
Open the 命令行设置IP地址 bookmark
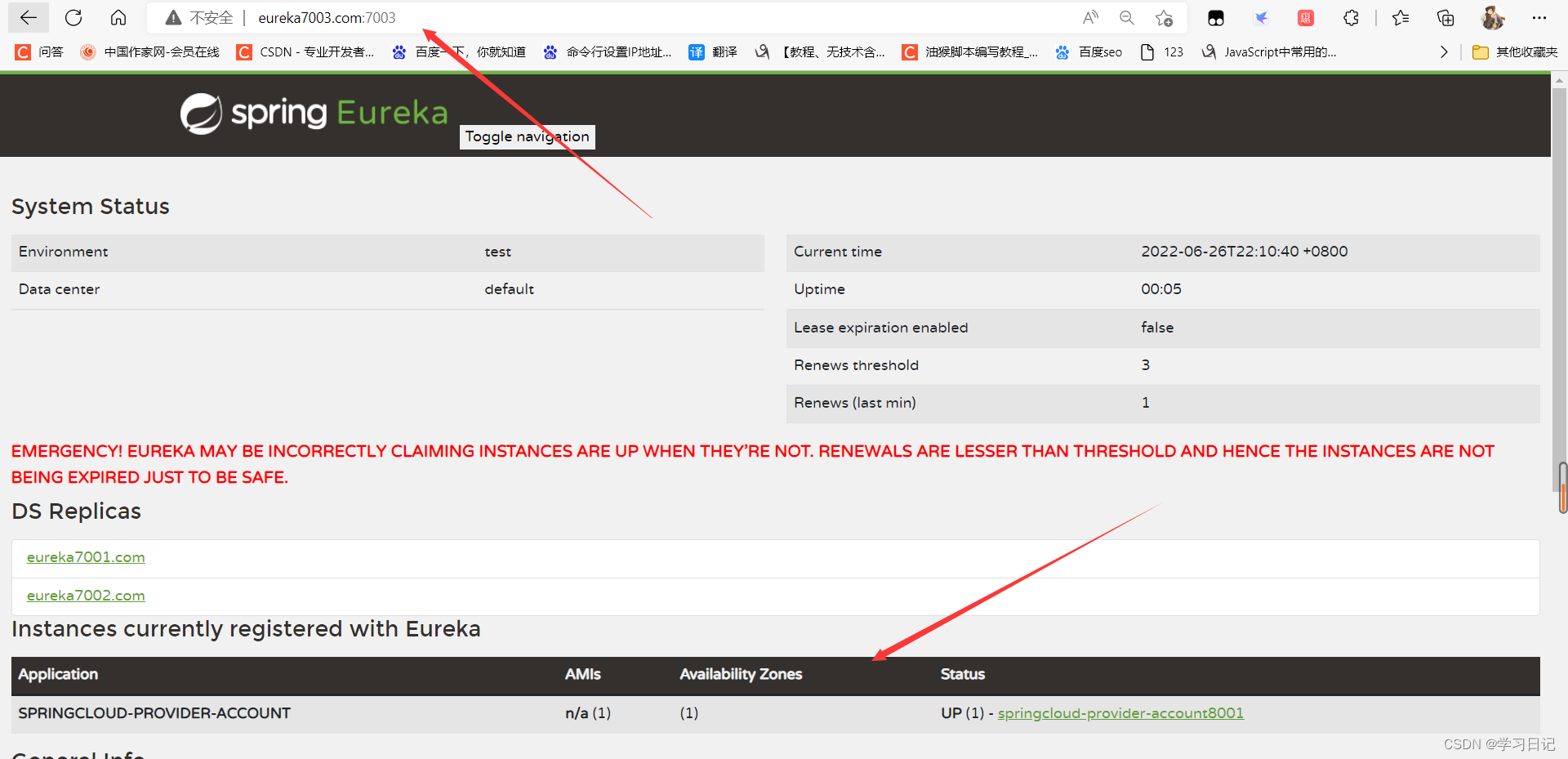pos(607,52)
